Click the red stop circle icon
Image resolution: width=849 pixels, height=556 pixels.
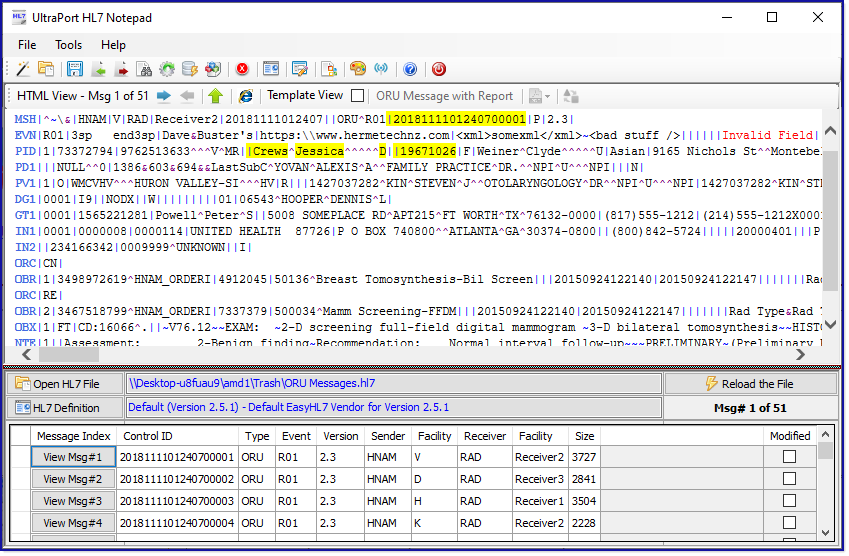pos(242,69)
